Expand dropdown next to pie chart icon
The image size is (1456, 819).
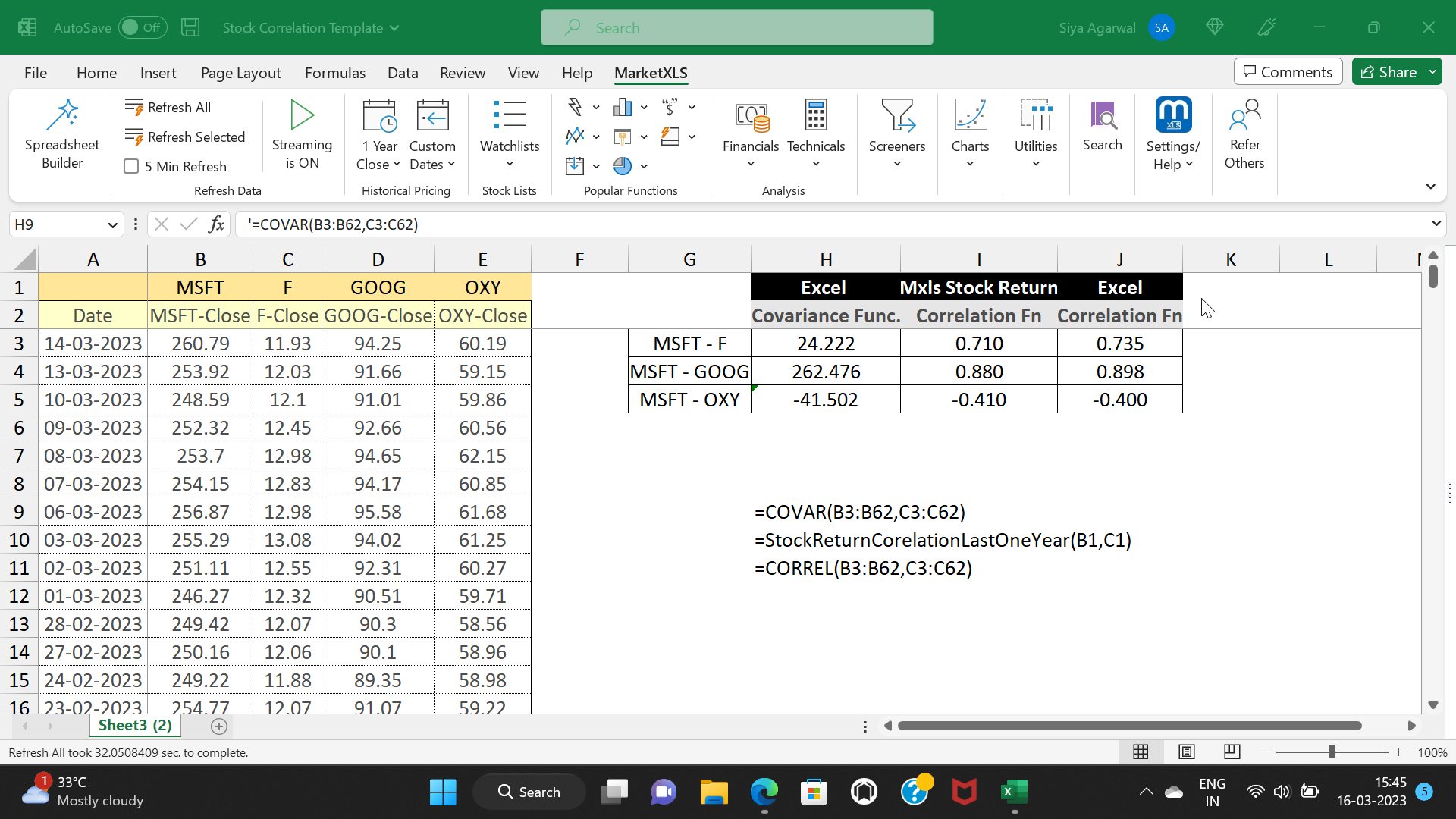[x=644, y=167]
